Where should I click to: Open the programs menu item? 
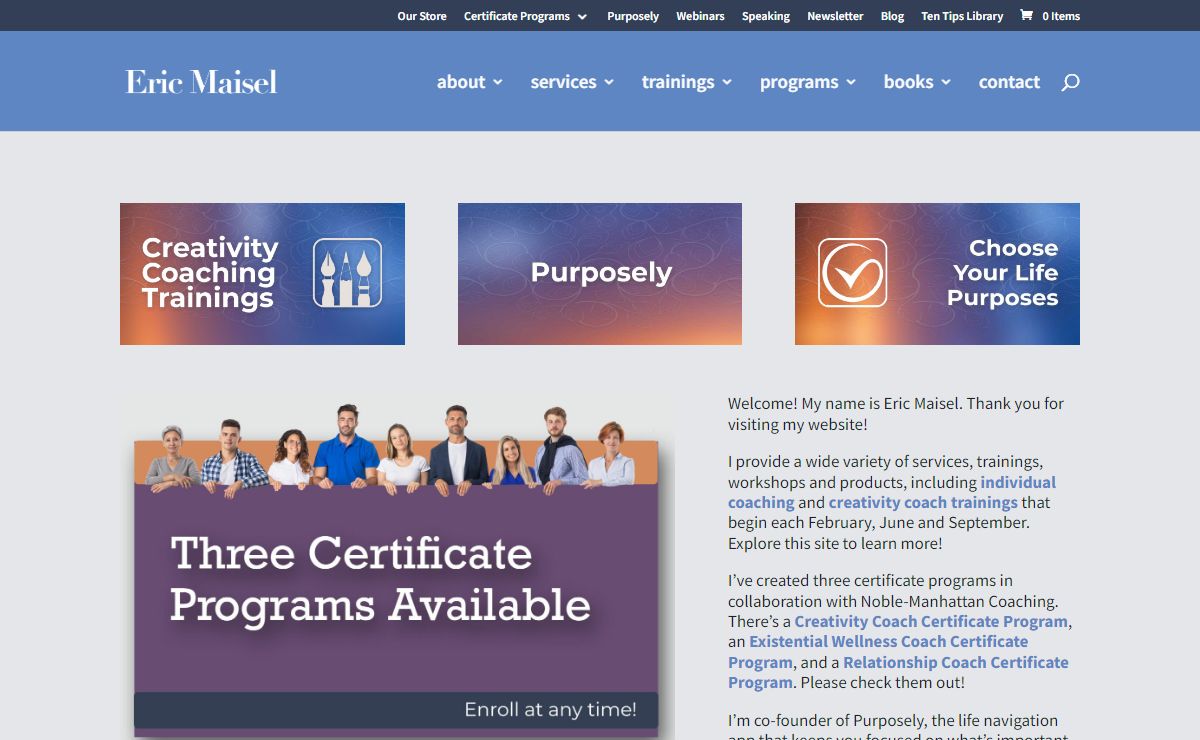799,82
